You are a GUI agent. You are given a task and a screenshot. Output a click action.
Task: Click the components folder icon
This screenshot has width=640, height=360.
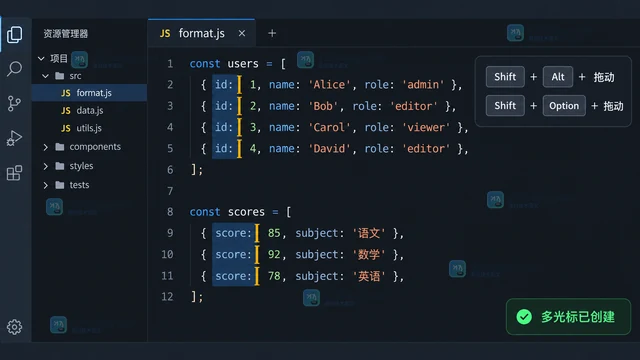[60, 147]
